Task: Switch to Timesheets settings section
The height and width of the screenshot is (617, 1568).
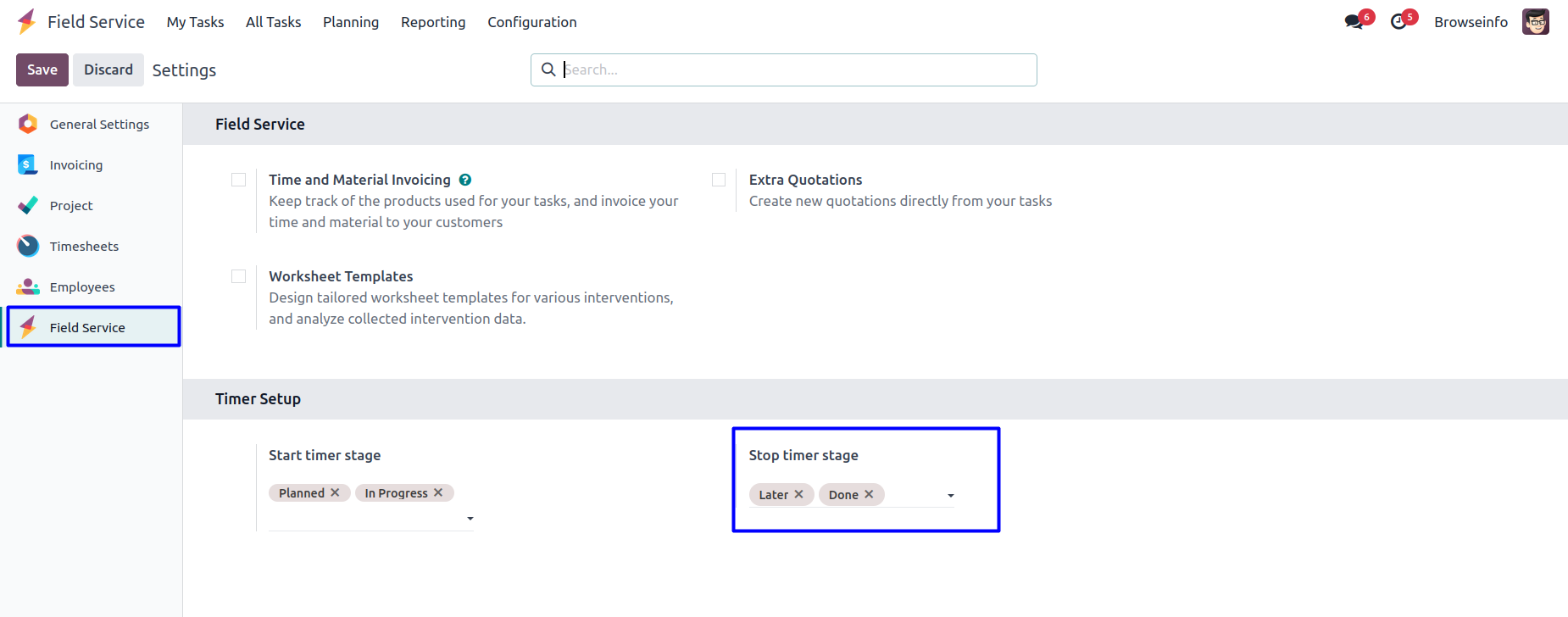Action: (x=84, y=246)
